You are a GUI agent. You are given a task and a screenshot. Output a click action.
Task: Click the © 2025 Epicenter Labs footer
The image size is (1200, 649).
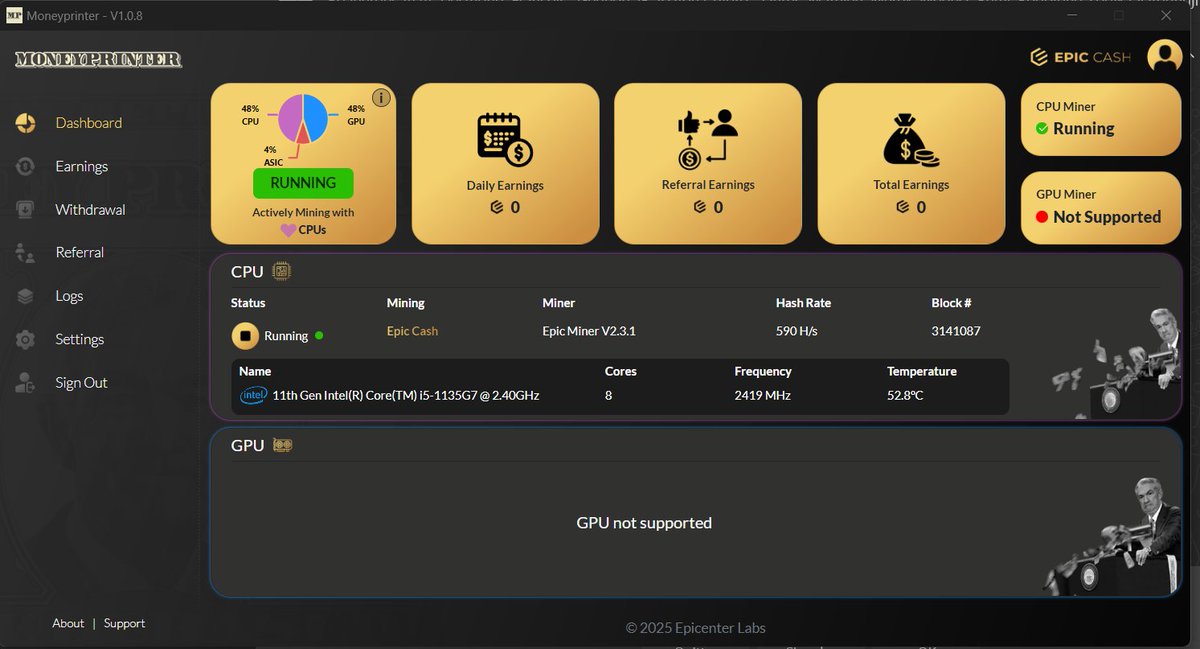click(x=696, y=628)
